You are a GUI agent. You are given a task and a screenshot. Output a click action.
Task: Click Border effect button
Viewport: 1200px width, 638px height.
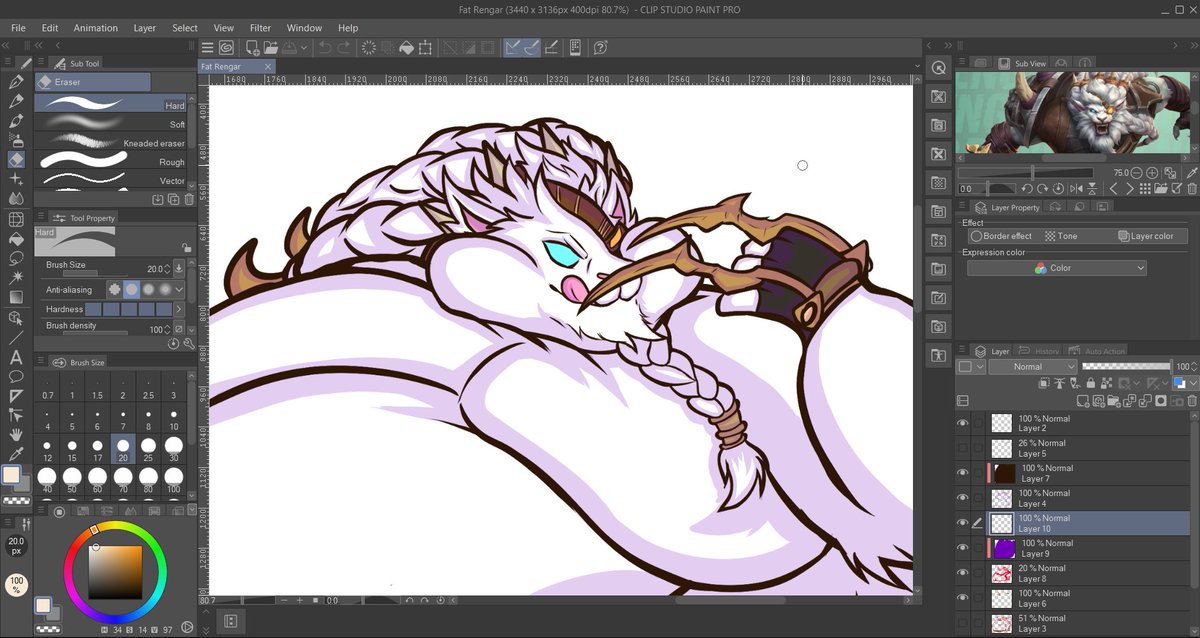pyautogui.click(x=1000, y=236)
